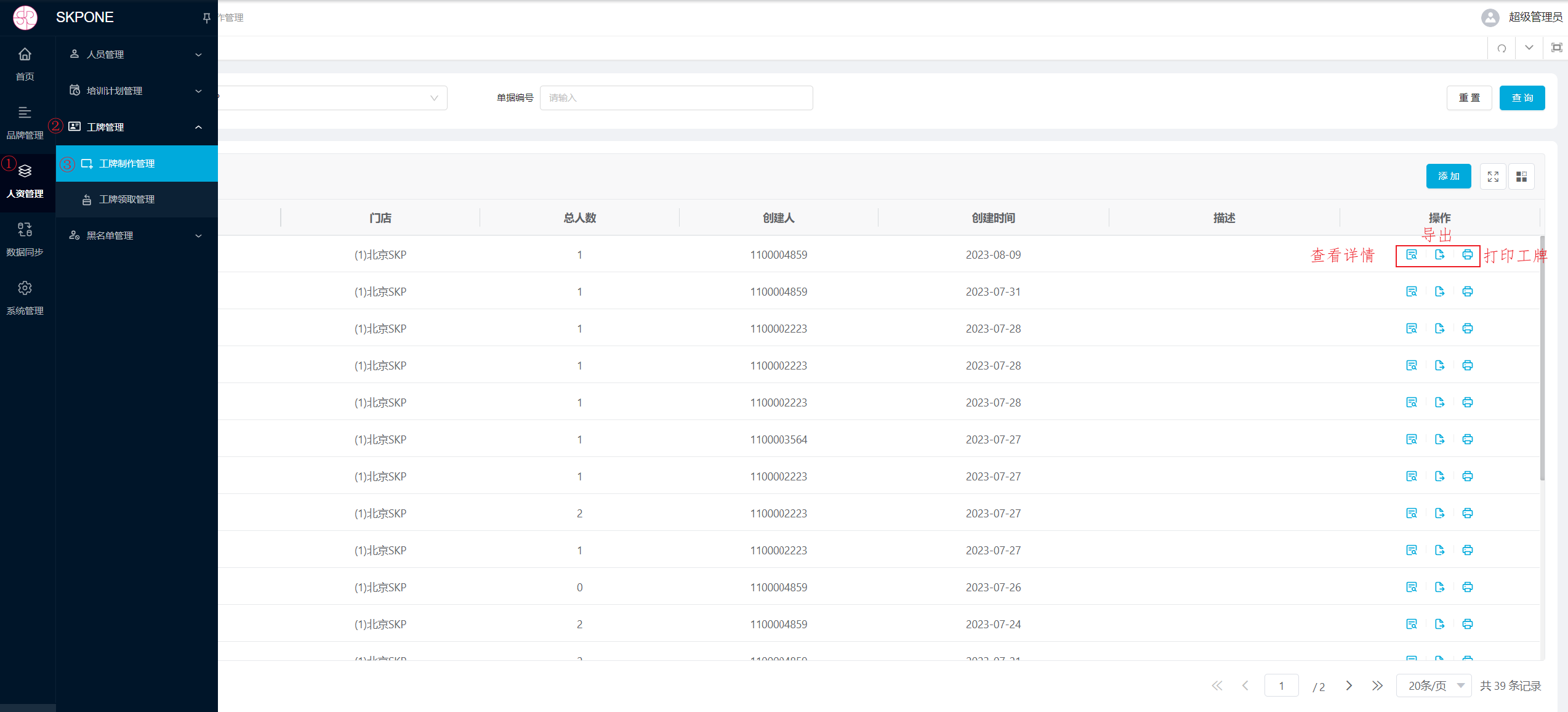Click the 查询 button
Viewport: 1568px width, 712px height.
[1522, 98]
